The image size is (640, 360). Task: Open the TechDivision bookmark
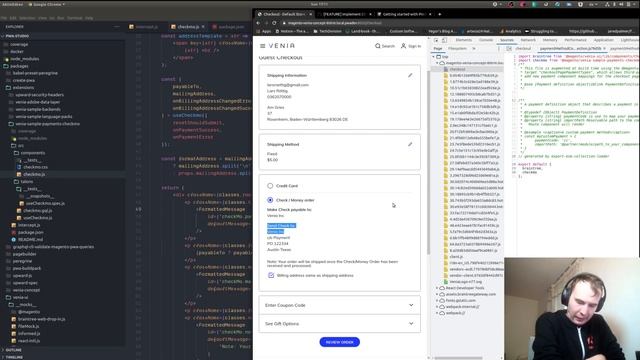[x=328, y=31]
